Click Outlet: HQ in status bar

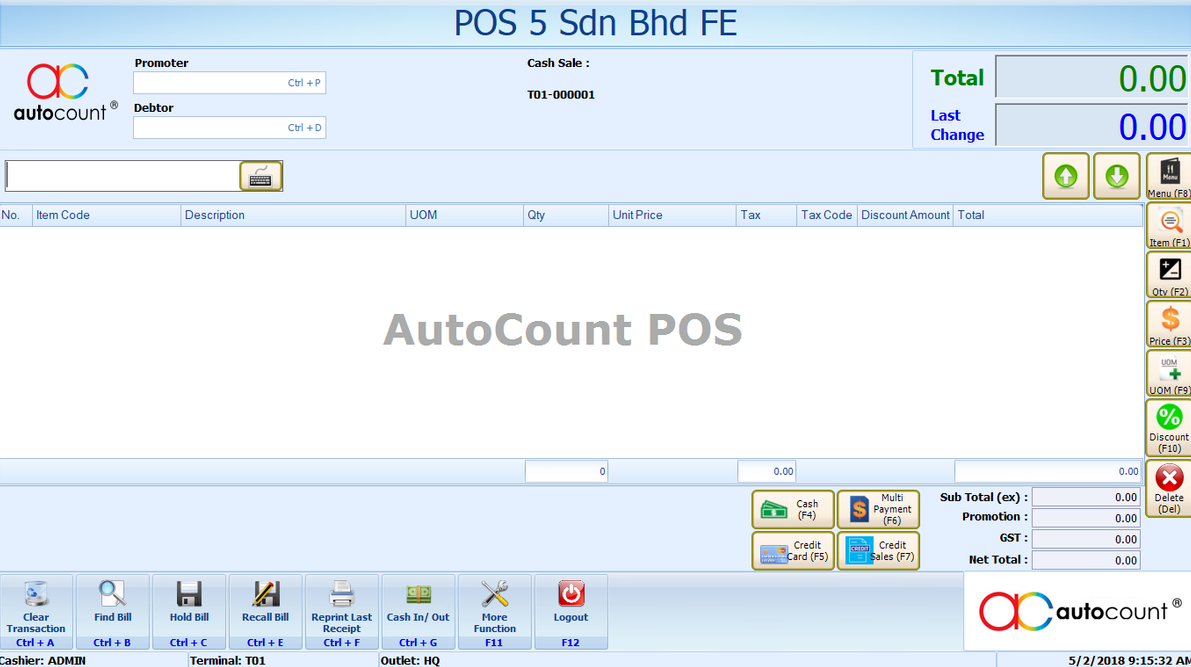410,660
